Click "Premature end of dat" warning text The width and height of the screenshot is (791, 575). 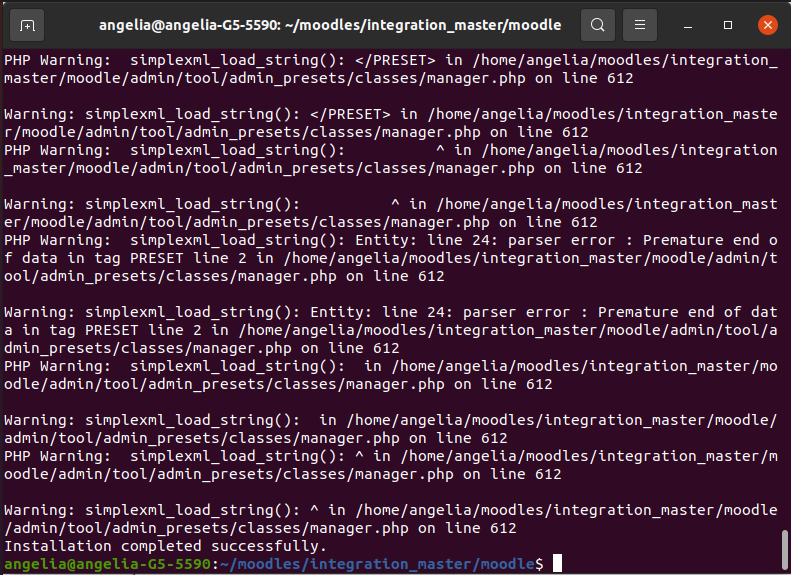pyautogui.click(x=688, y=312)
